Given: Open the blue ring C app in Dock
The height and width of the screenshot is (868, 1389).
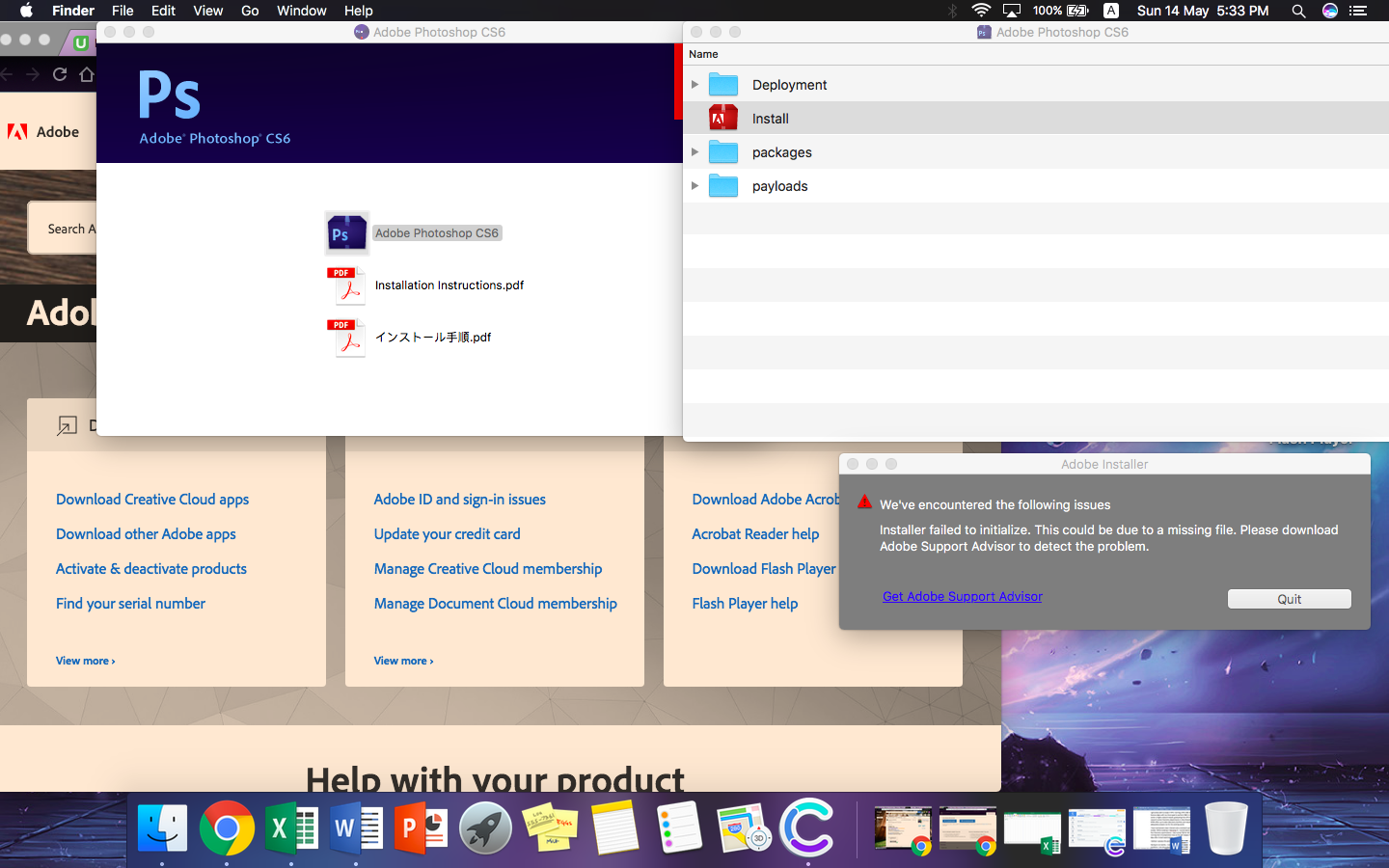Looking at the screenshot, I should tap(807, 827).
